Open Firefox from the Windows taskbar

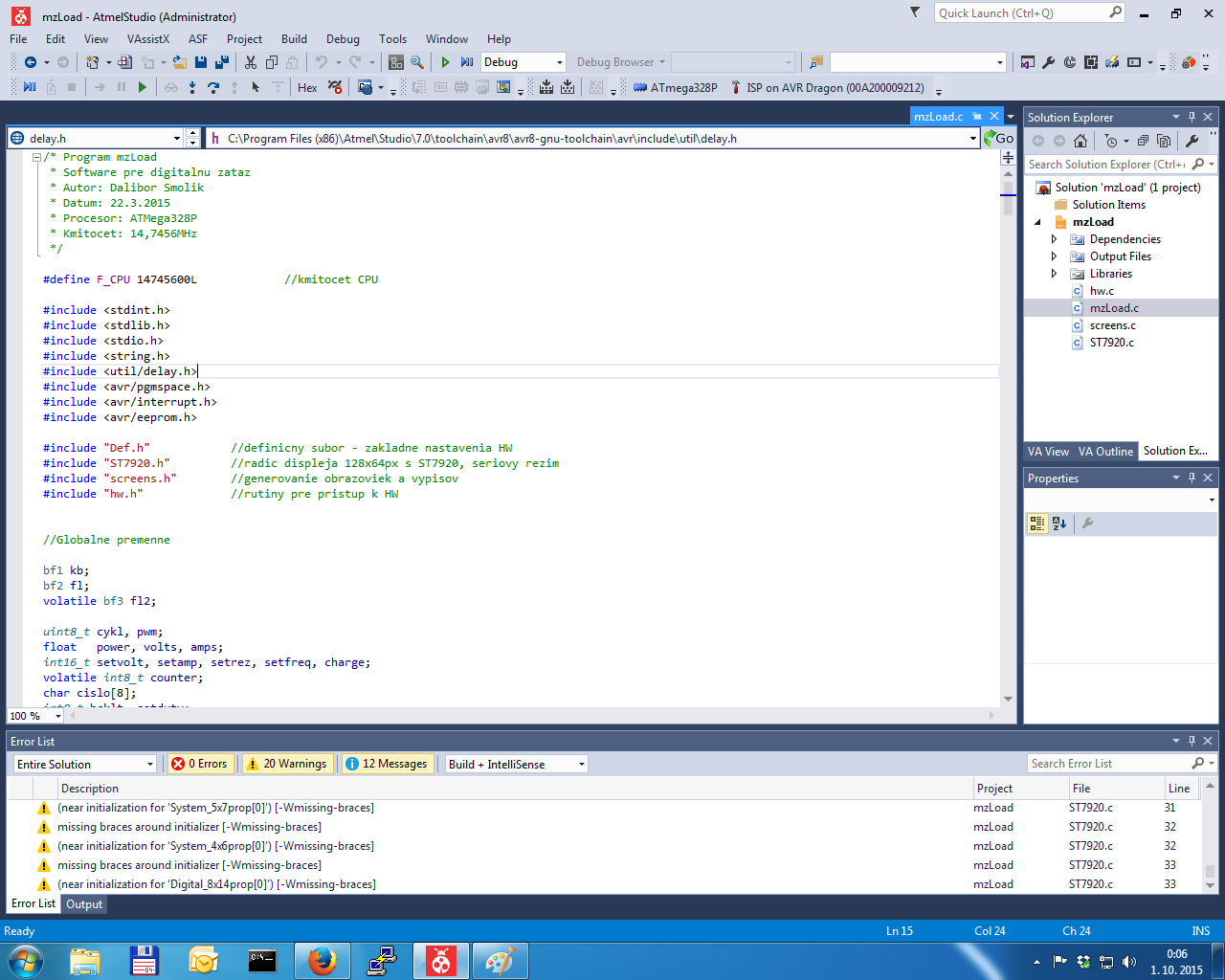click(x=323, y=961)
